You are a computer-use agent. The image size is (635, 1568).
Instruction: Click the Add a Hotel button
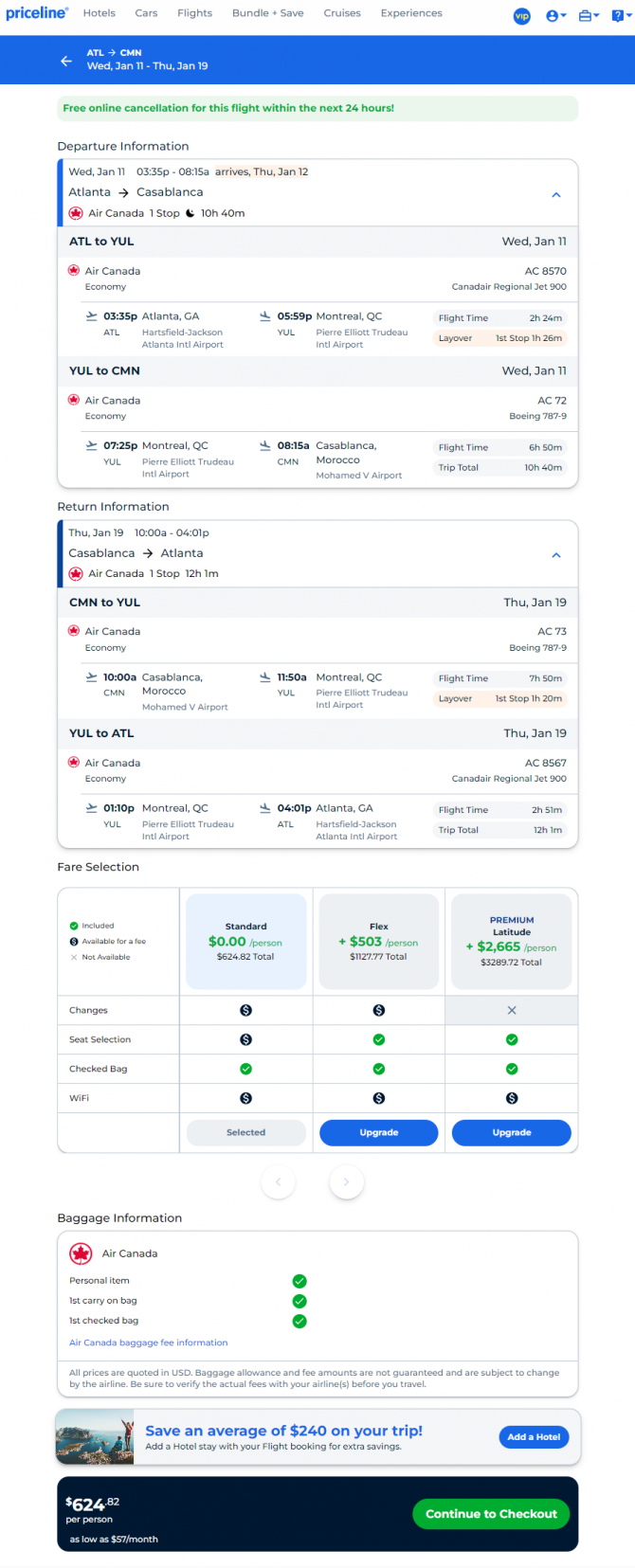click(x=534, y=1436)
